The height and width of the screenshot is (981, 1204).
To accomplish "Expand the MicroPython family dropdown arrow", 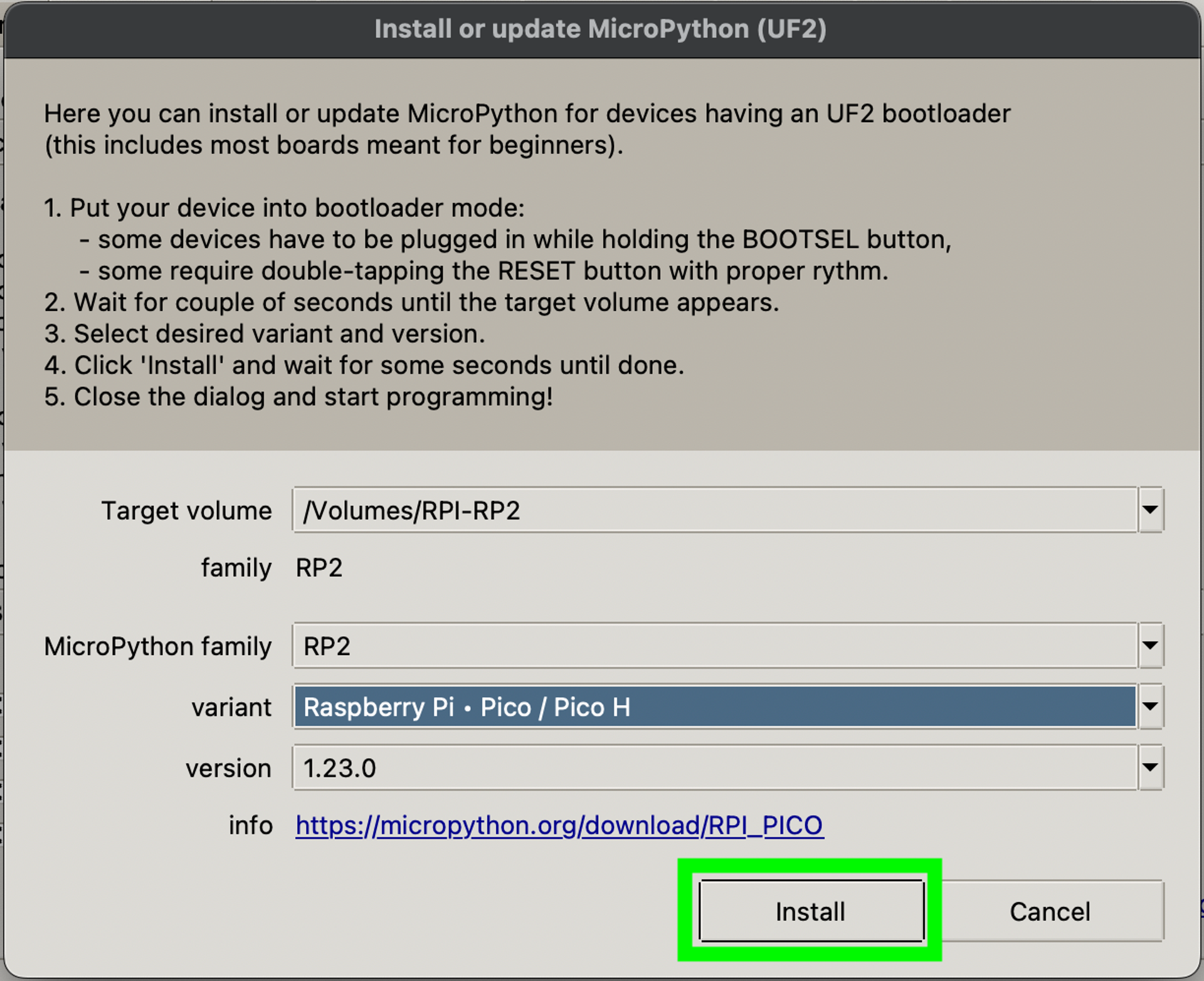I will pyautogui.click(x=1150, y=645).
